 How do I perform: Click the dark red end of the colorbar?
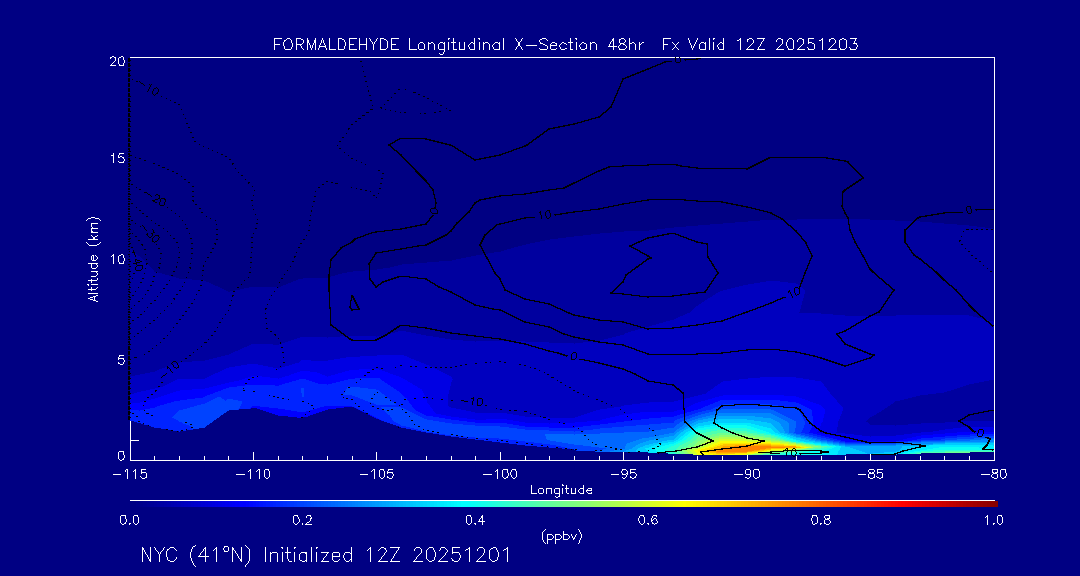coord(989,504)
